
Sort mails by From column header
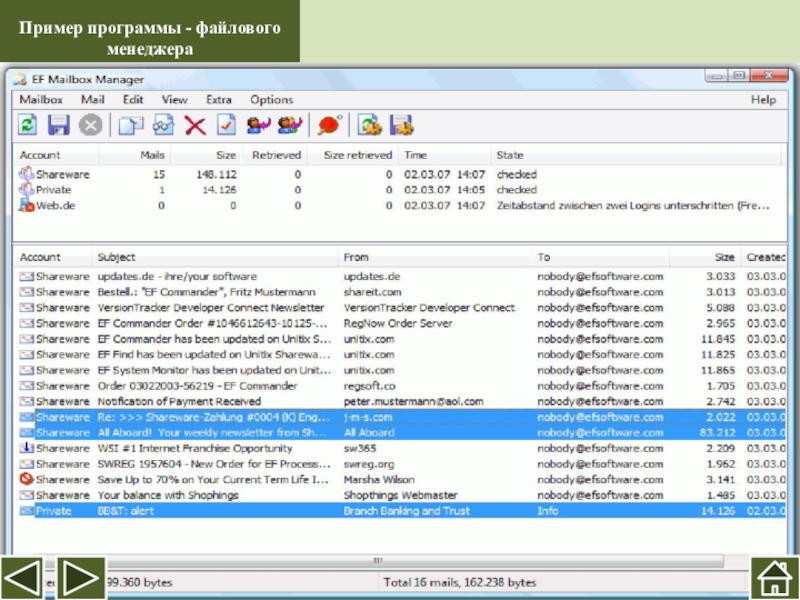tap(434, 257)
